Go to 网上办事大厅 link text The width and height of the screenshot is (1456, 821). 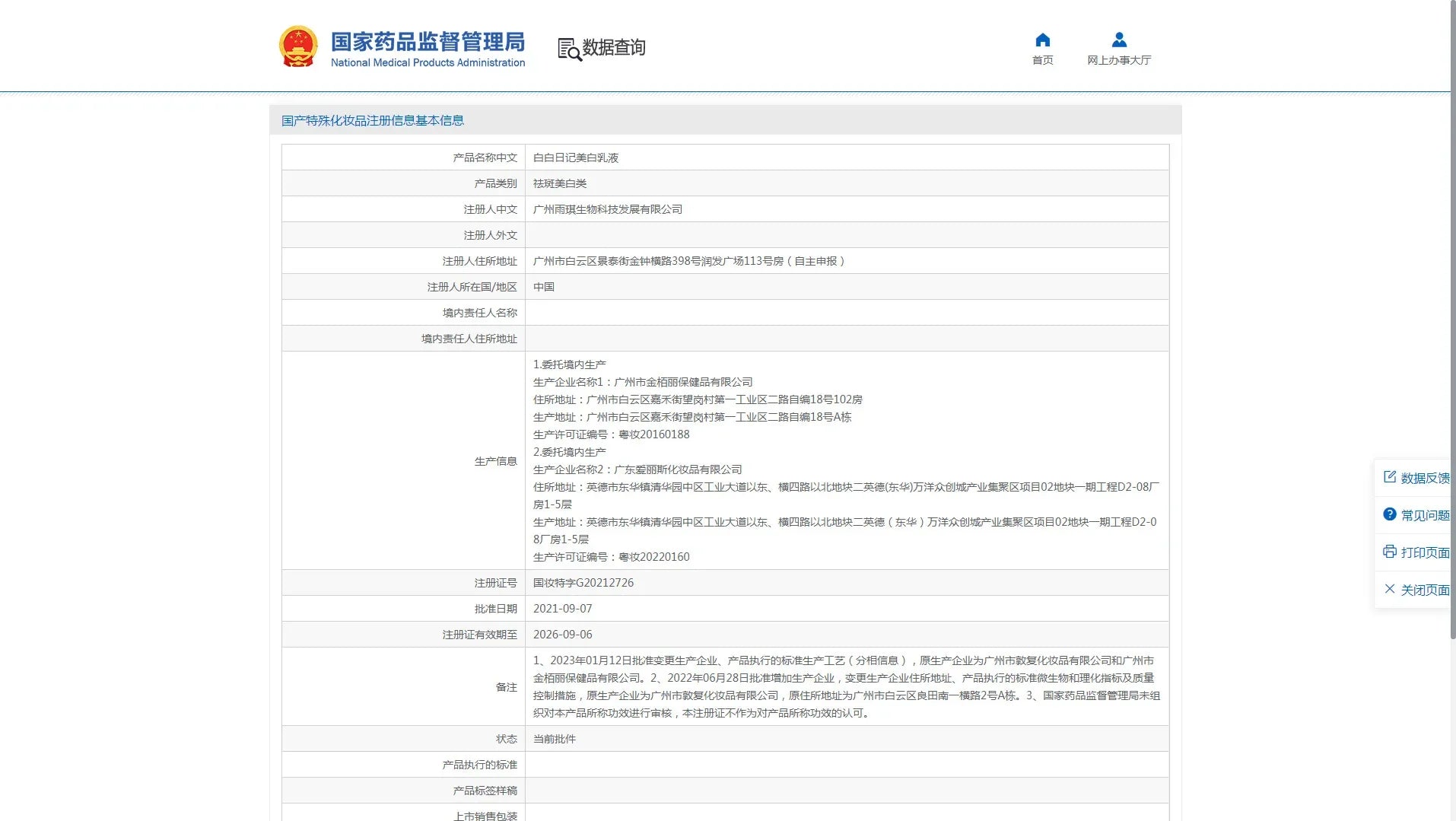click(x=1118, y=60)
